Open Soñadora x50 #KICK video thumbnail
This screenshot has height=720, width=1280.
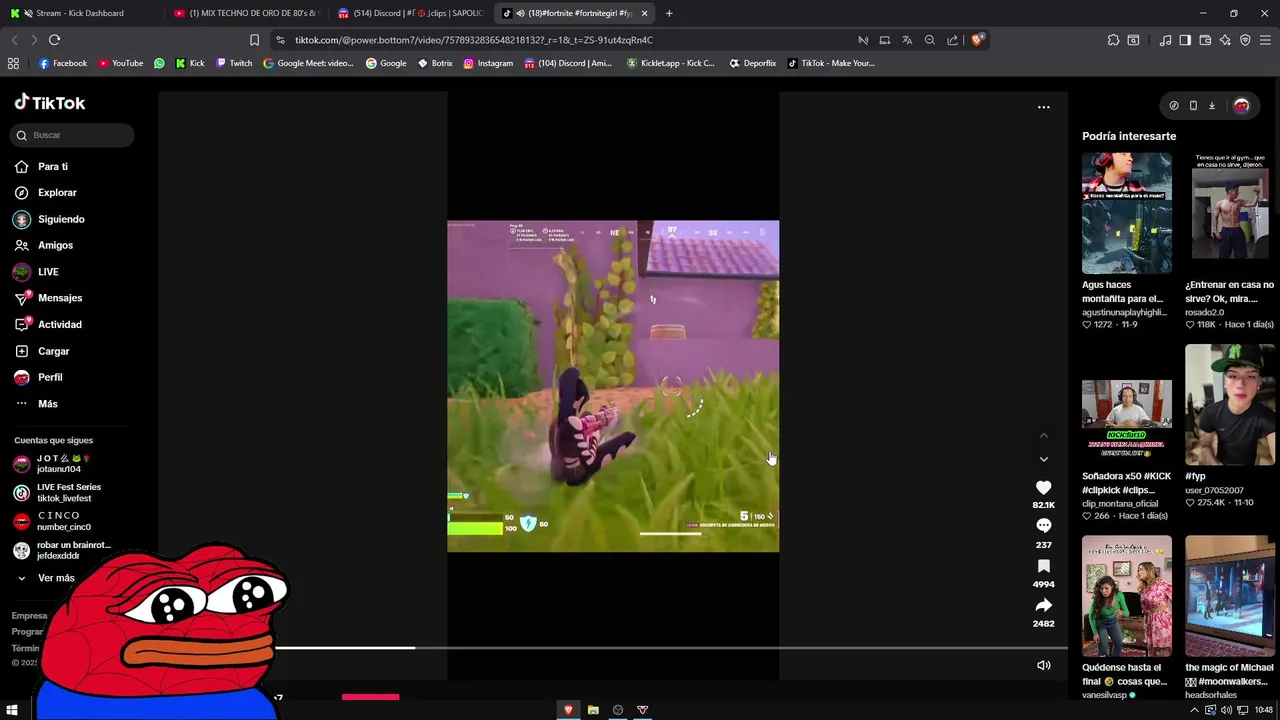point(1126,405)
